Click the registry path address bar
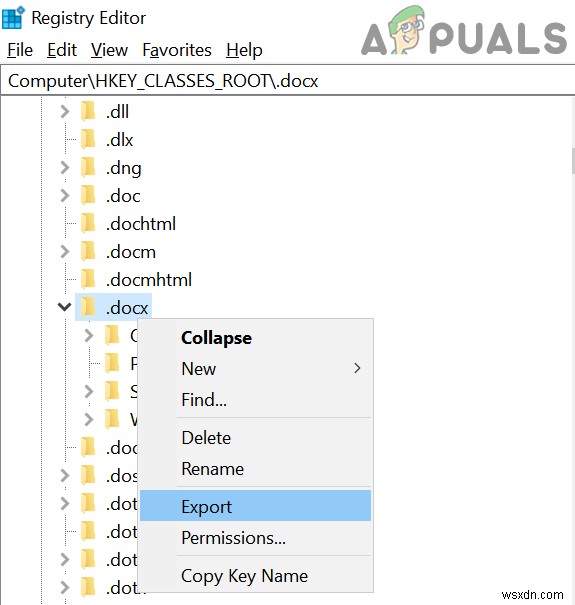 tap(288, 81)
